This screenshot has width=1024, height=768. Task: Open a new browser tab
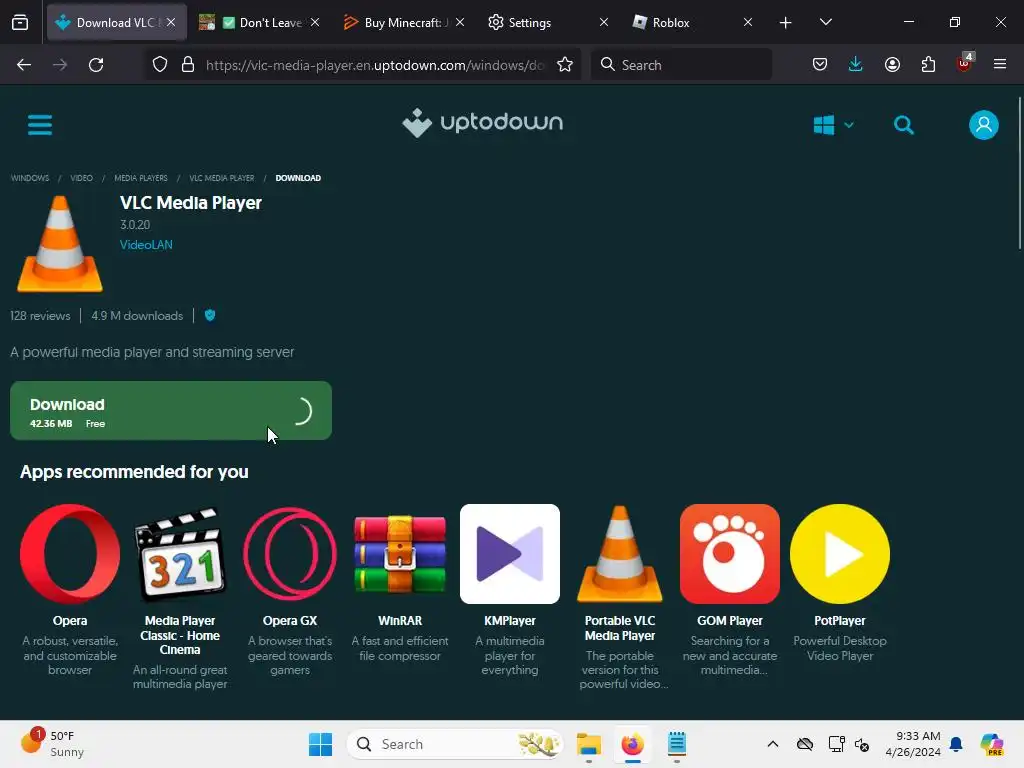(x=786, y=23)
